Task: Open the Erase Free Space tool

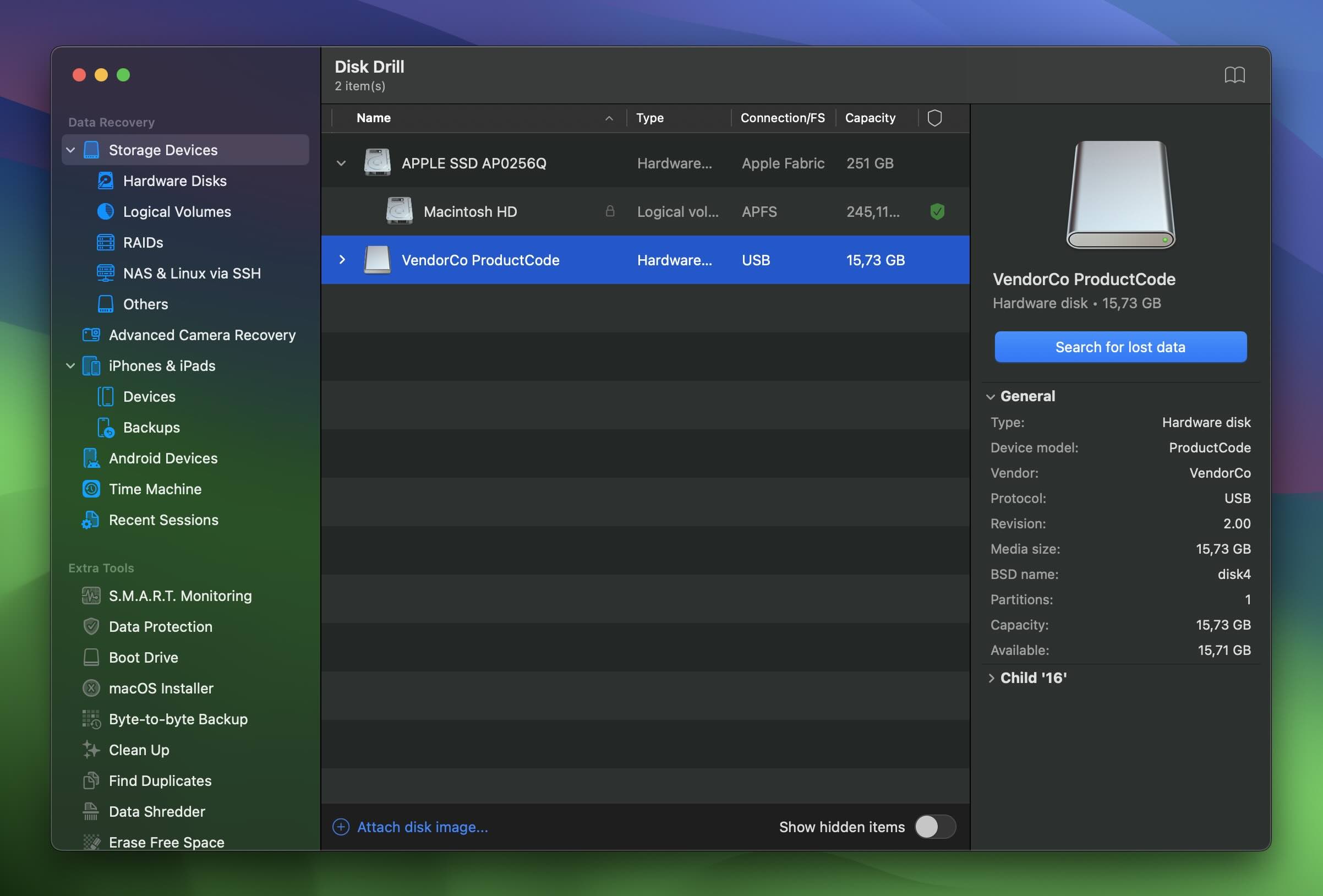Action: [166, 842]
